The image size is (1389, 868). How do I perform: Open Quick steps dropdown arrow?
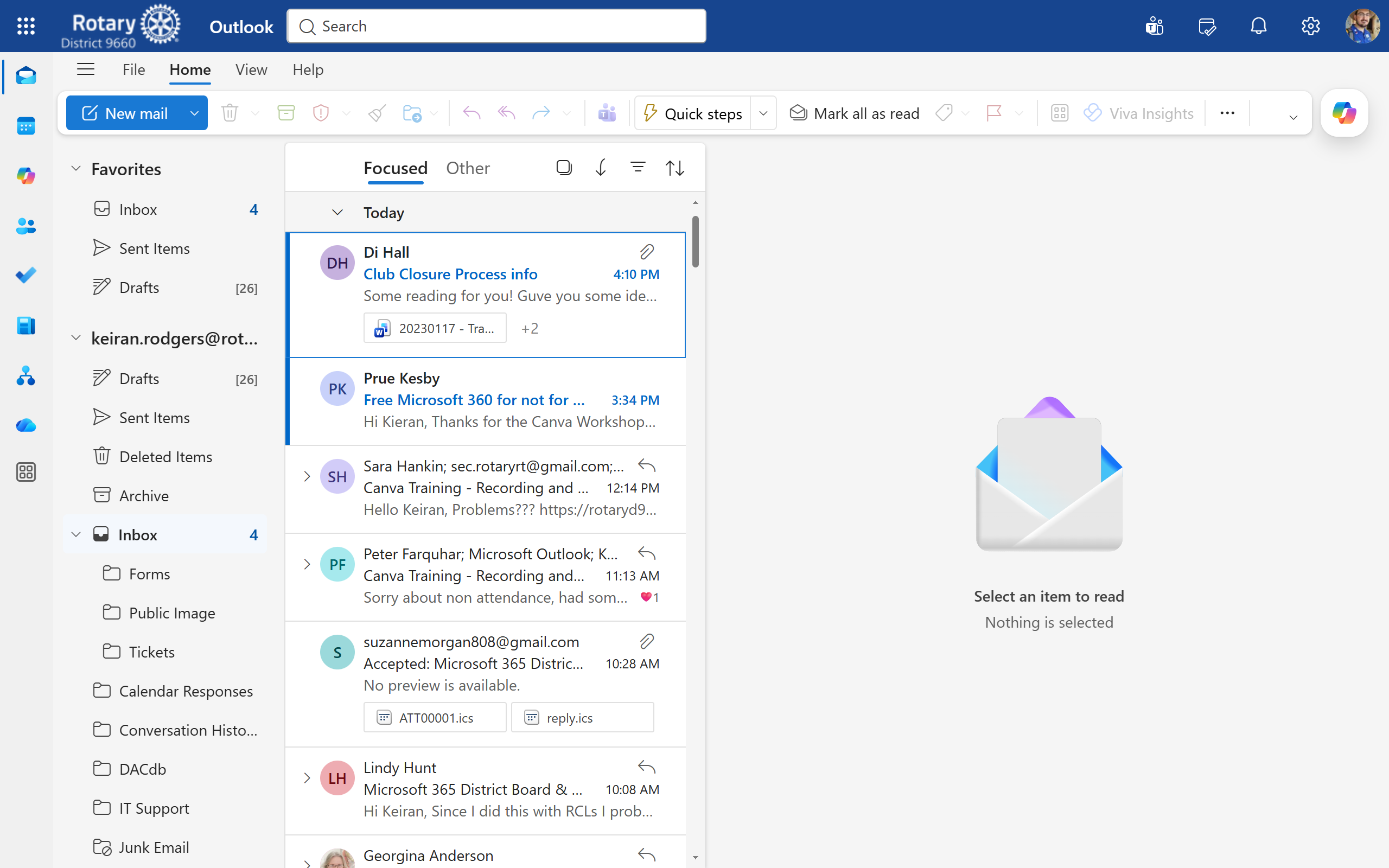[x=763, y=113]
